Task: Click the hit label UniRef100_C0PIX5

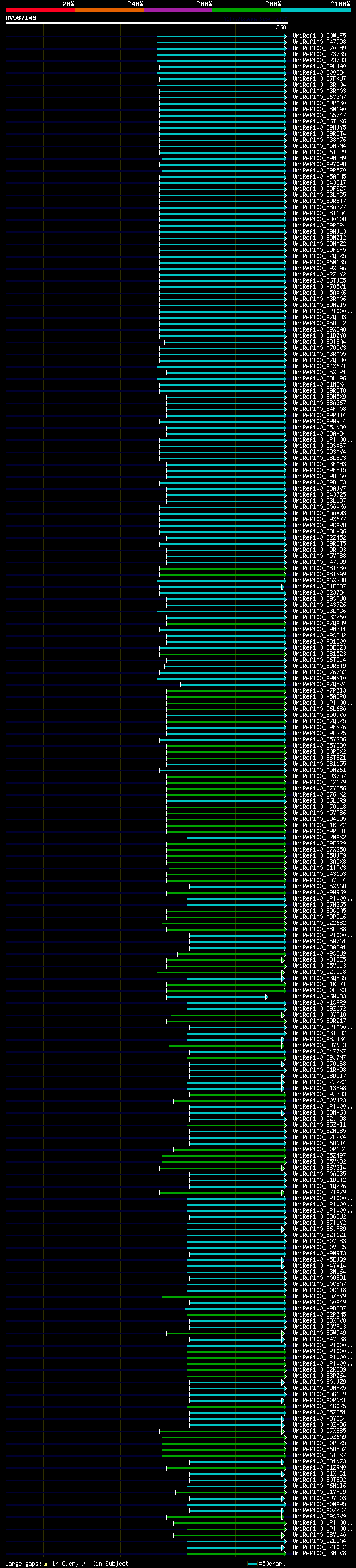Action: click(319, 1443)
